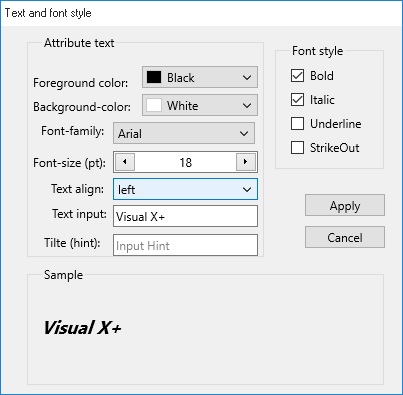Enable the StrikeOut checkbox

pyautogui.click(x=297, y=148)
